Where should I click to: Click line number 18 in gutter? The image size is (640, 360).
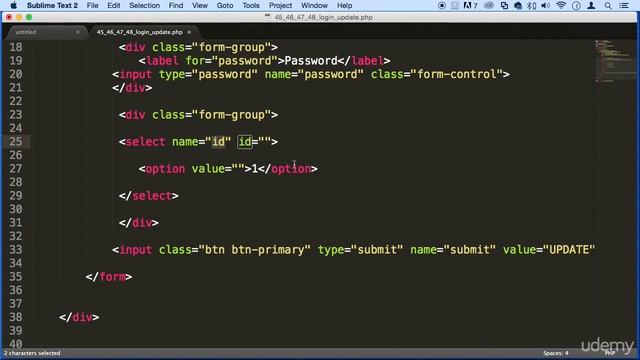pyautogui.click(x=16, y=47)
